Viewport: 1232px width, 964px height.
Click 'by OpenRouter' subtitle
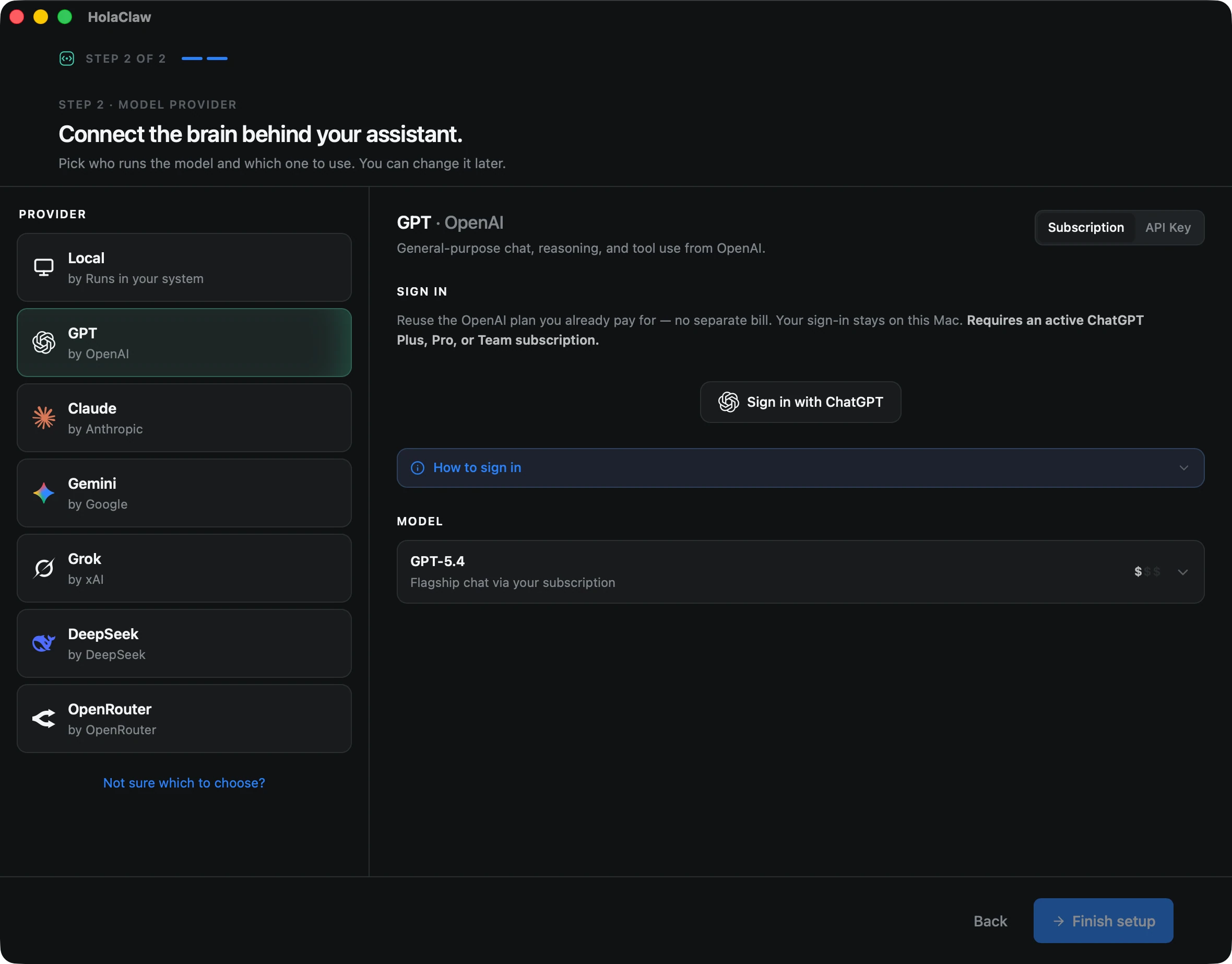[x=112, y=730]
